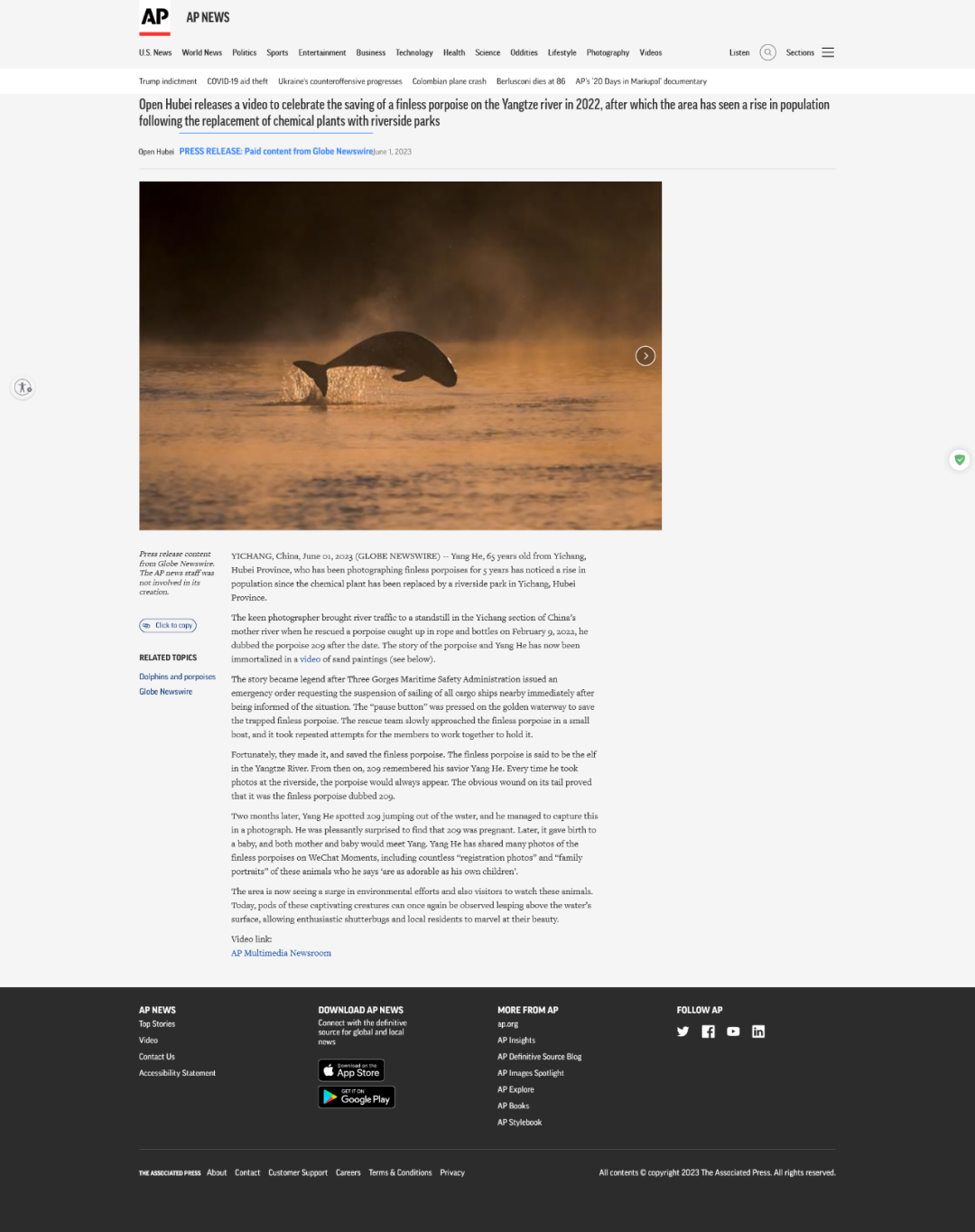The width and height of the screenshot is (975, 1232).
Task: Follow the AP Multimedia Newsroom link
Action: click(281, 953)
